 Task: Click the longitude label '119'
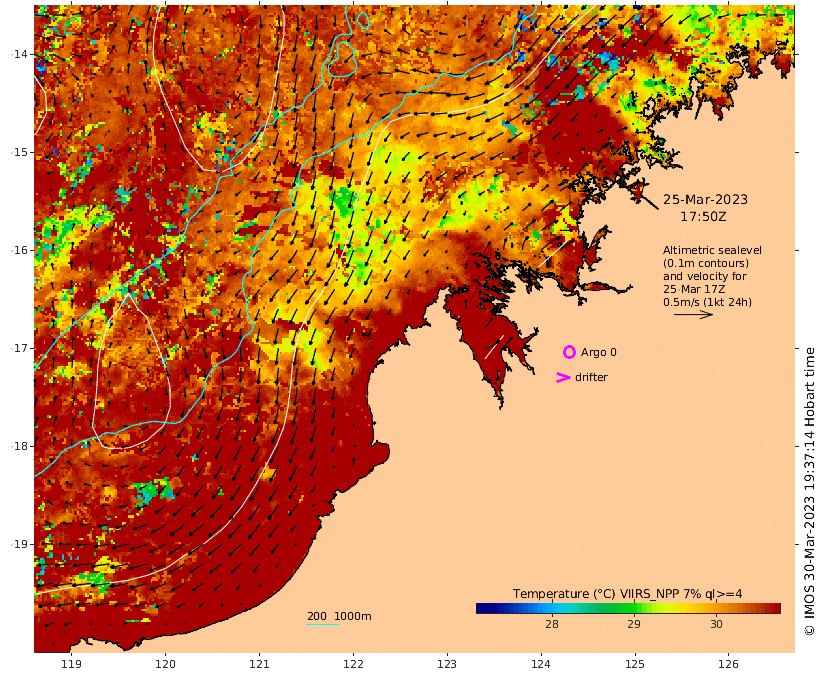72,664
